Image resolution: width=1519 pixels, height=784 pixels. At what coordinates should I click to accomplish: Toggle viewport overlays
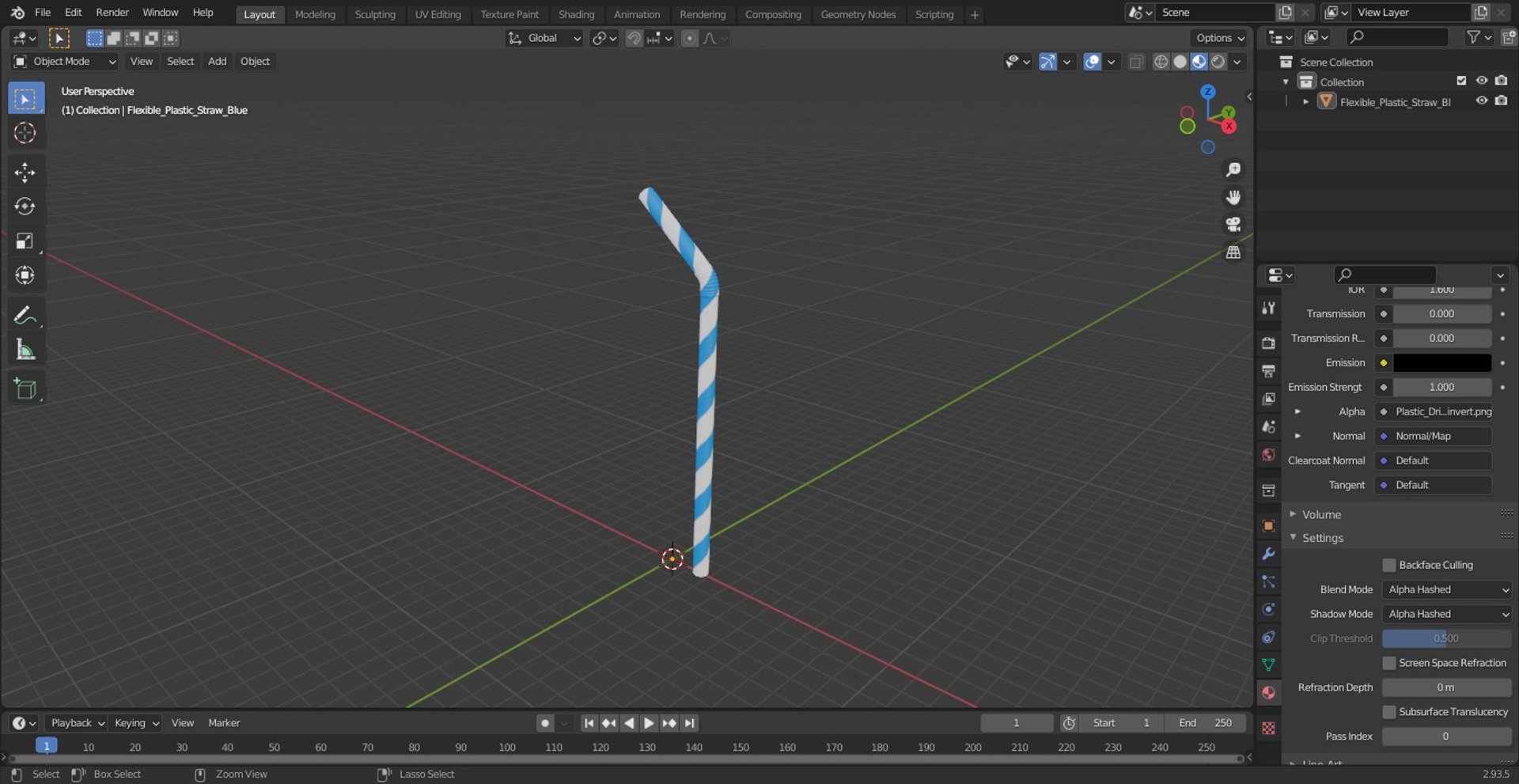tap(1092, 62)
